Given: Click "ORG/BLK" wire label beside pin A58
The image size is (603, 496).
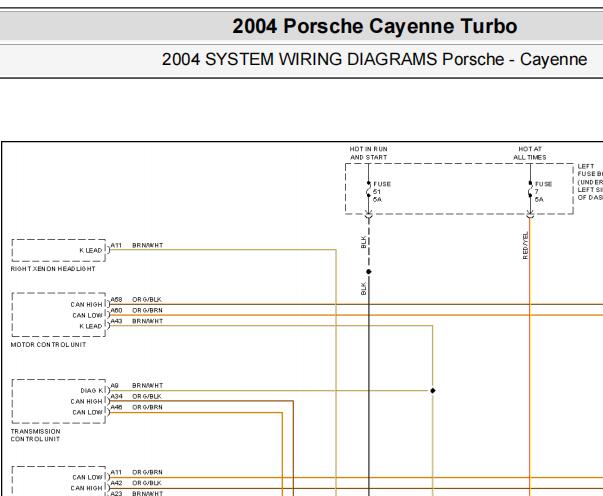Looking at the screenshot, I should click(147, 300).
